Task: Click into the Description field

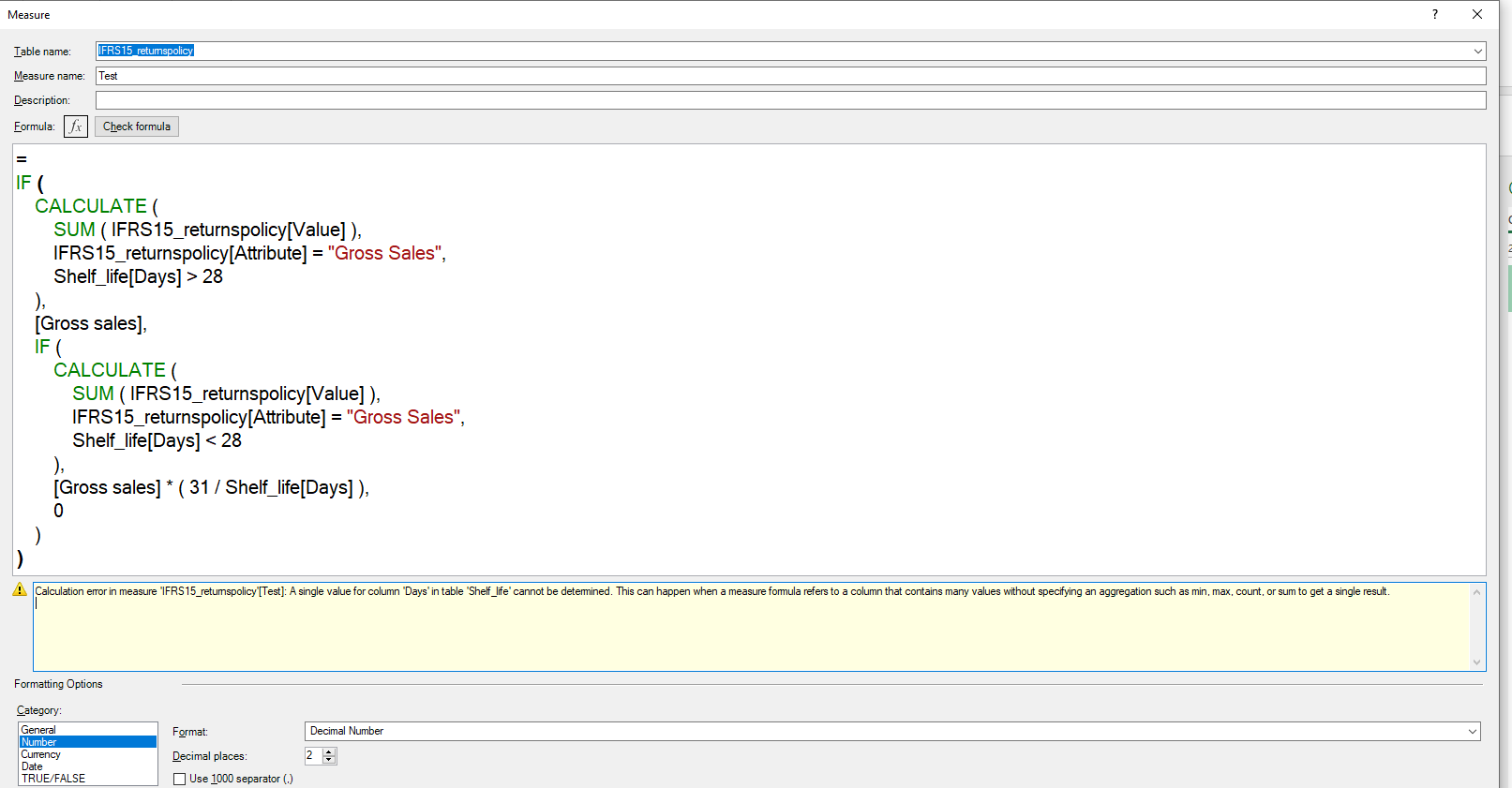Action: (x=790, y=100)
